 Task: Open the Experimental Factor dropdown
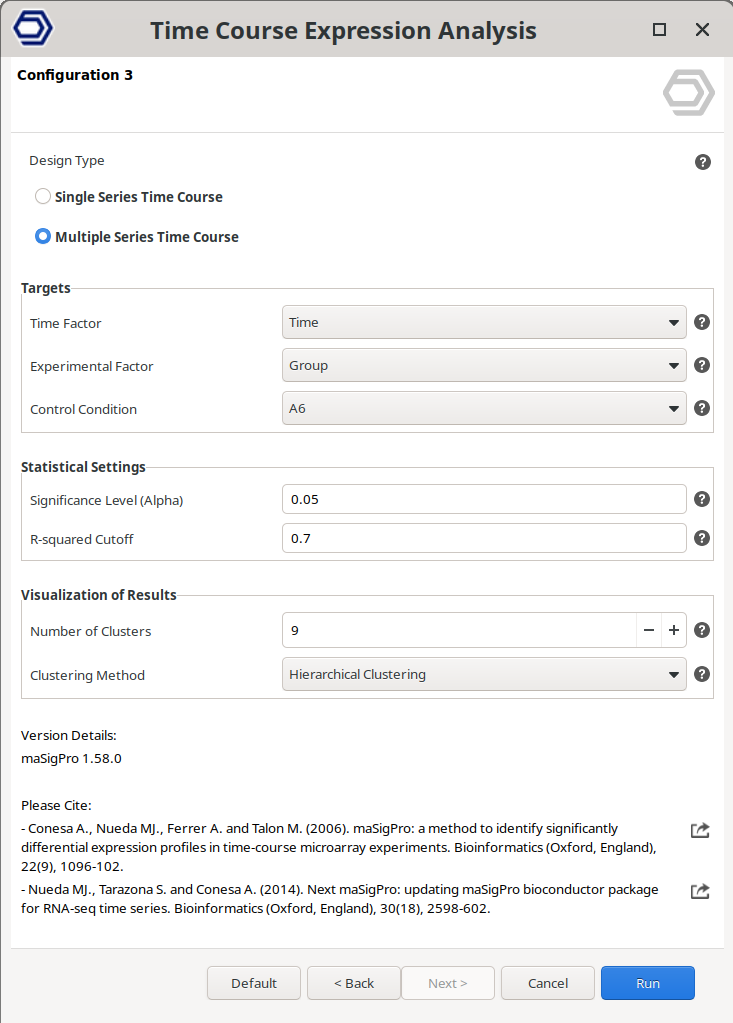point(484,365)
